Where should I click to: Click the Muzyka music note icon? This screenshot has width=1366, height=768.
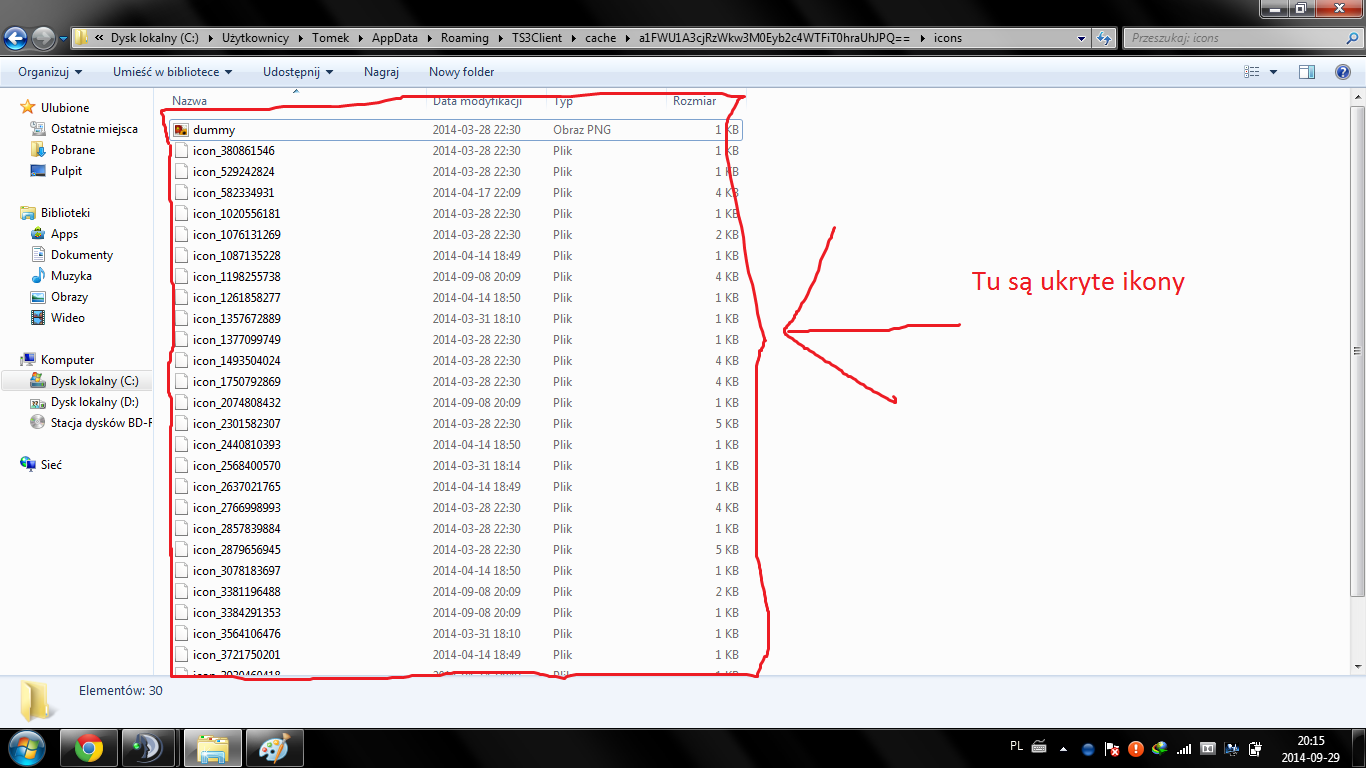click(38, 276)
